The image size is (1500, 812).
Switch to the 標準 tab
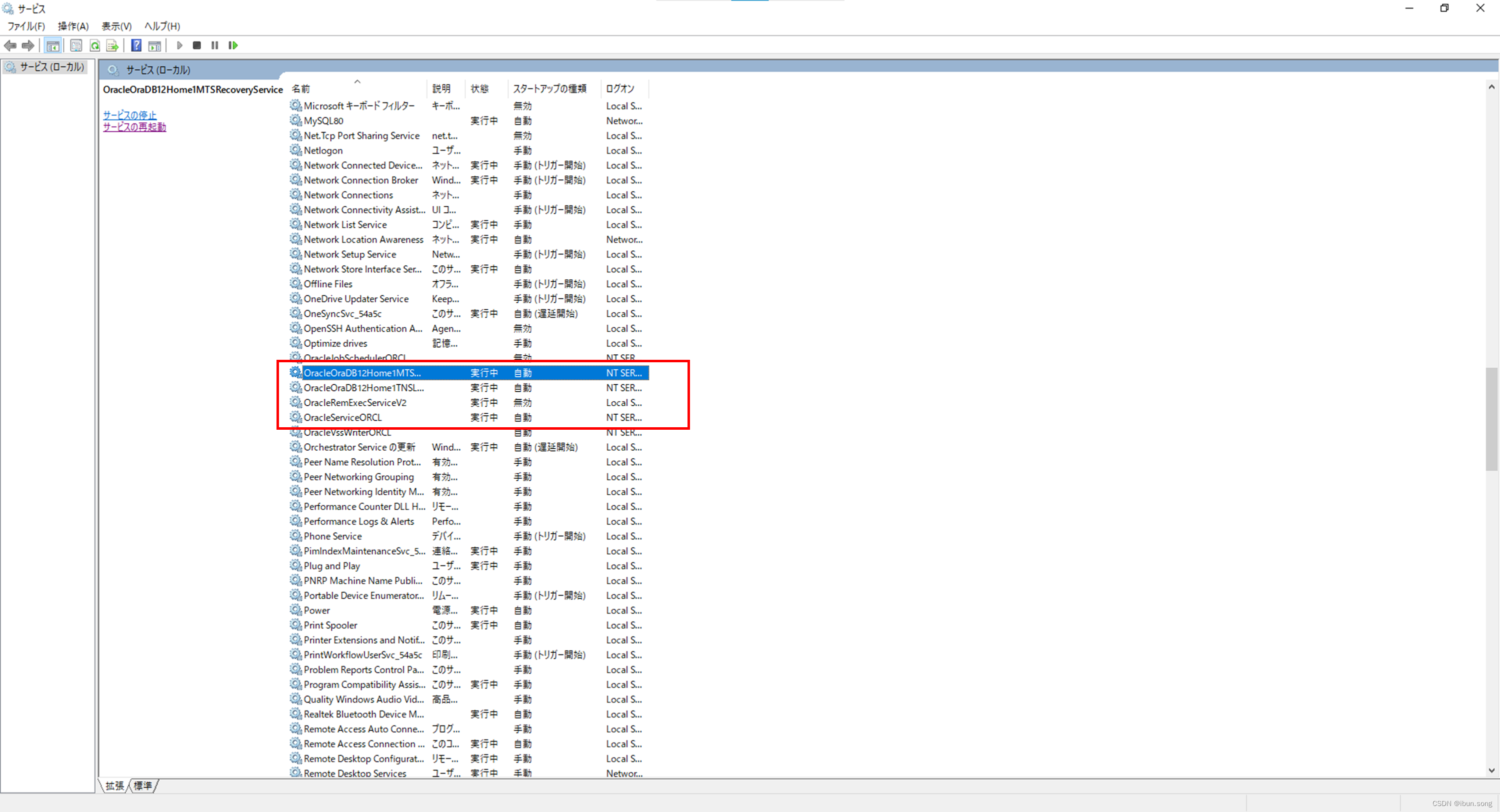(142, 786)
